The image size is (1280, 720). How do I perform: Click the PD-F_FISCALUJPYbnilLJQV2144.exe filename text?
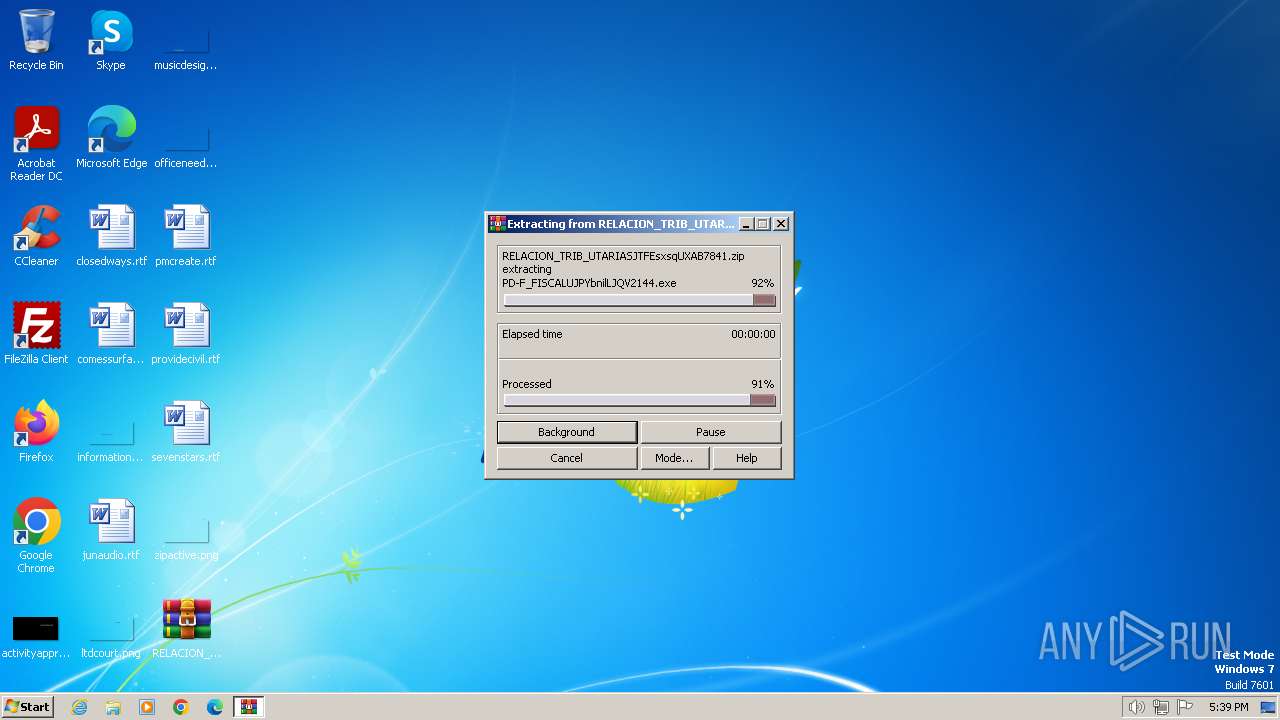click(589, 283)
